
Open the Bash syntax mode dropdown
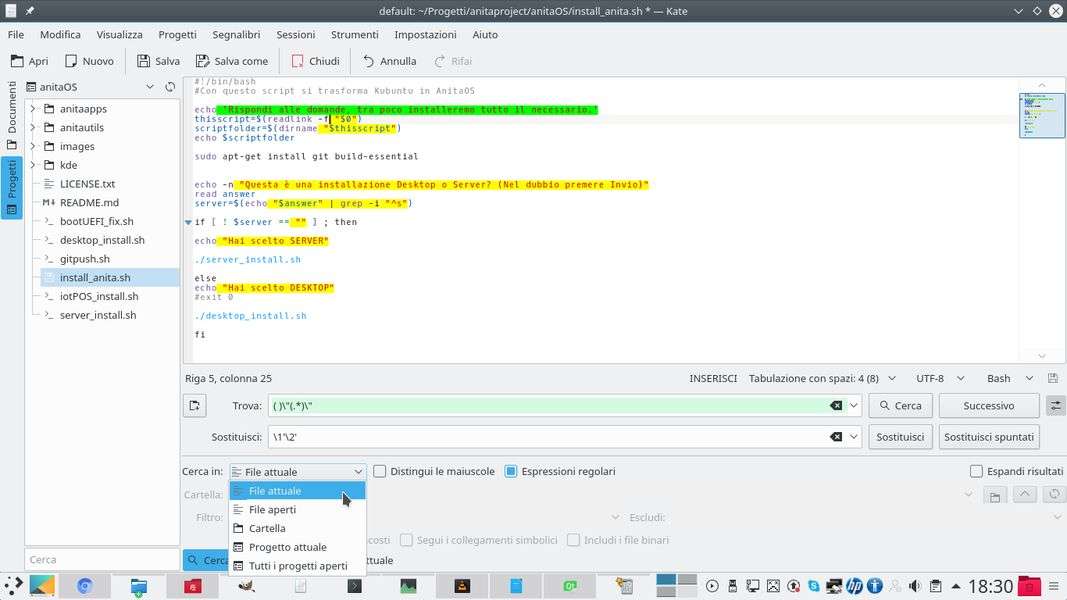1007,379
